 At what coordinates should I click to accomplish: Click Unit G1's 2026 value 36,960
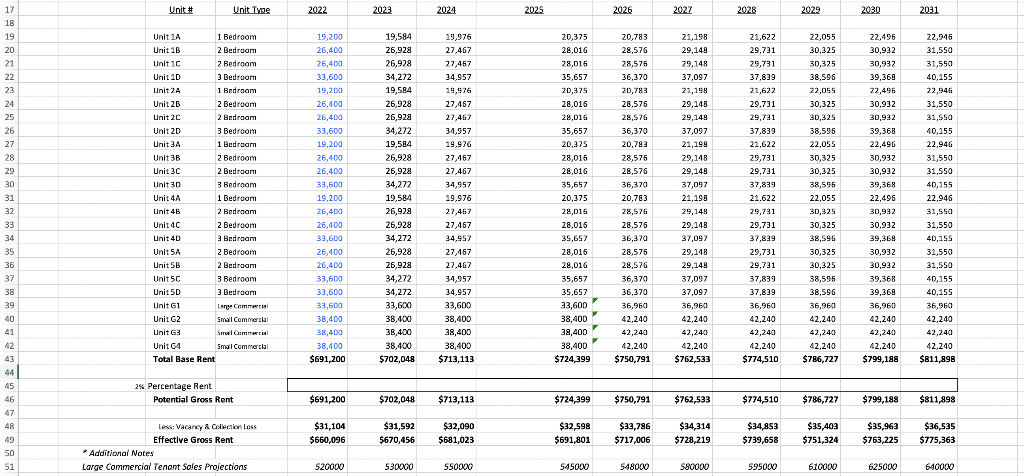pyautogui.click(x=637, y=305)
